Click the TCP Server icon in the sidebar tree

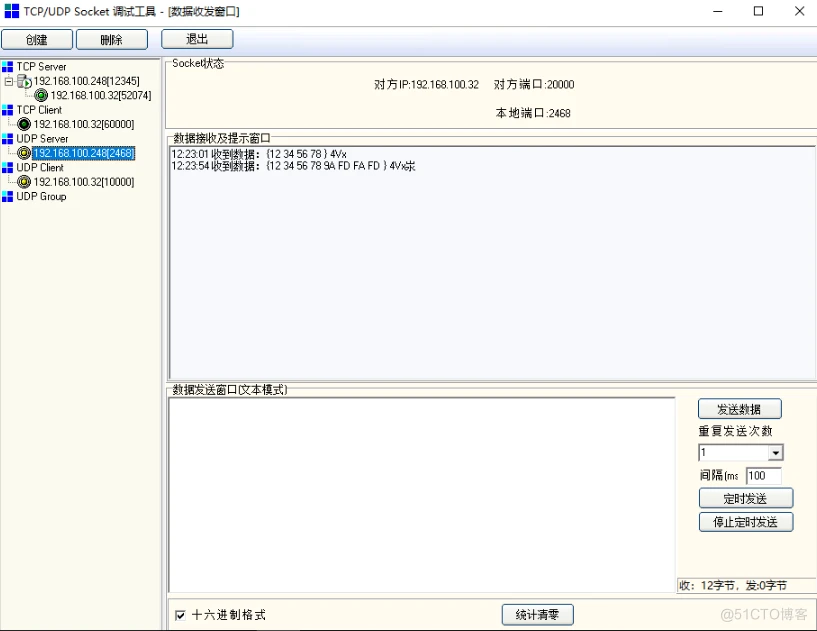[8, 66]
